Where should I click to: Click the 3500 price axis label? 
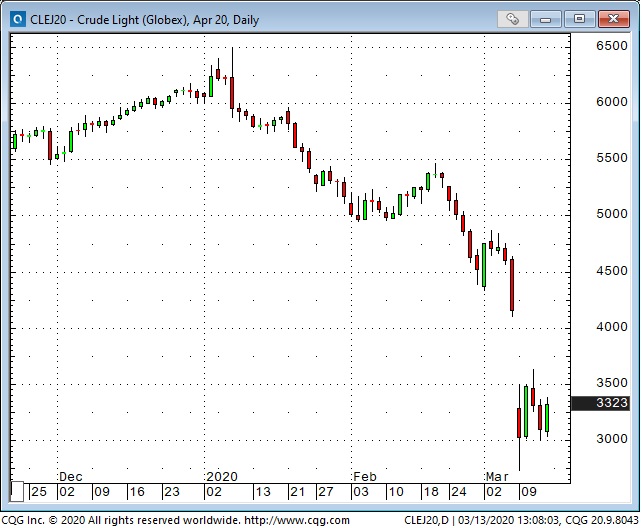click(611, 383)
